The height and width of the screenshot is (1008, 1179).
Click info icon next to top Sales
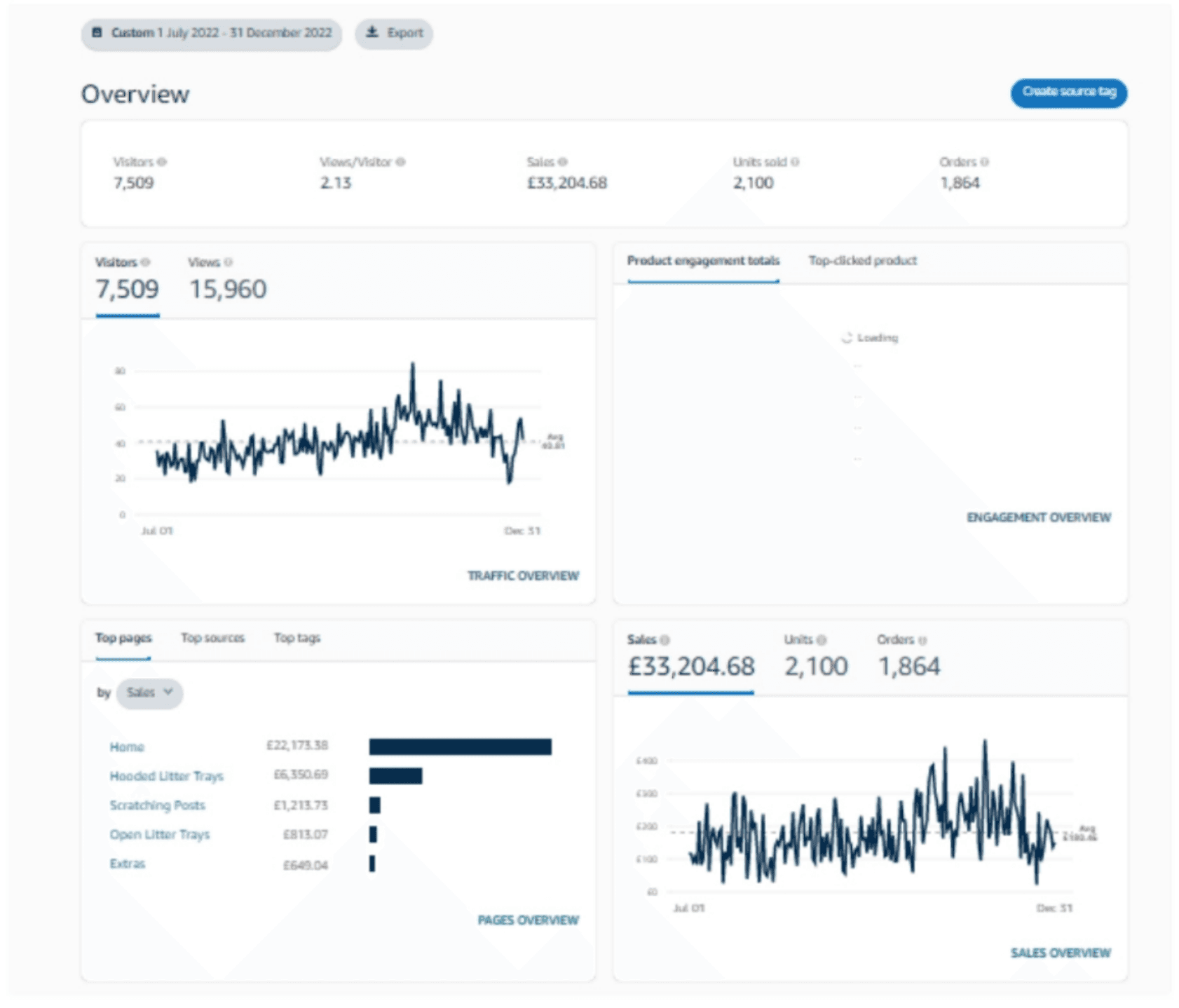point(563,162)
